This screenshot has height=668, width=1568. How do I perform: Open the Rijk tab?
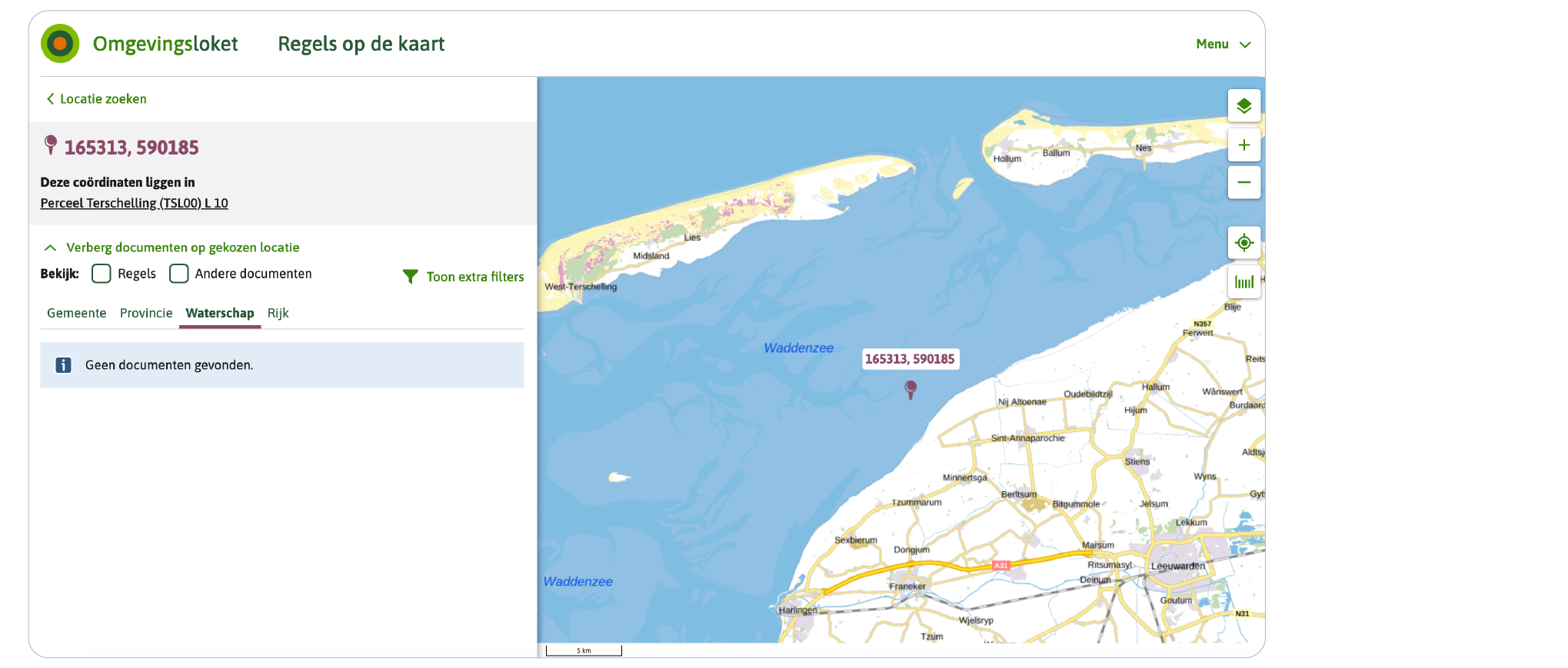pos(278,314)
